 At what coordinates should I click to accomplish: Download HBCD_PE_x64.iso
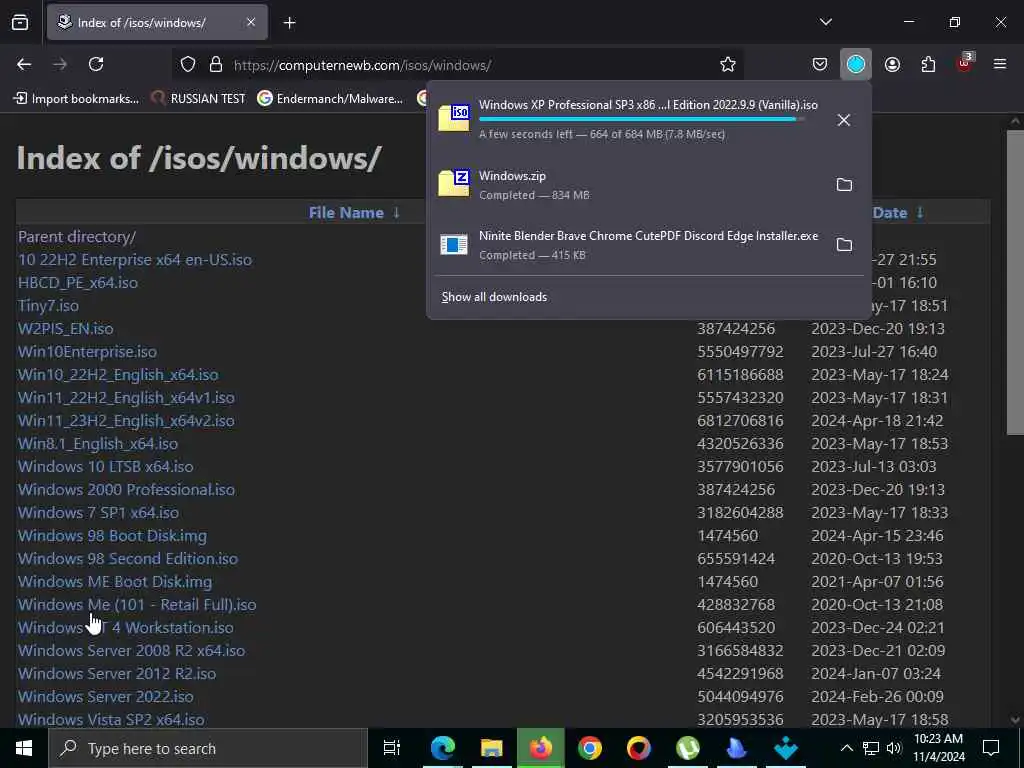click(x=78, y=283)
